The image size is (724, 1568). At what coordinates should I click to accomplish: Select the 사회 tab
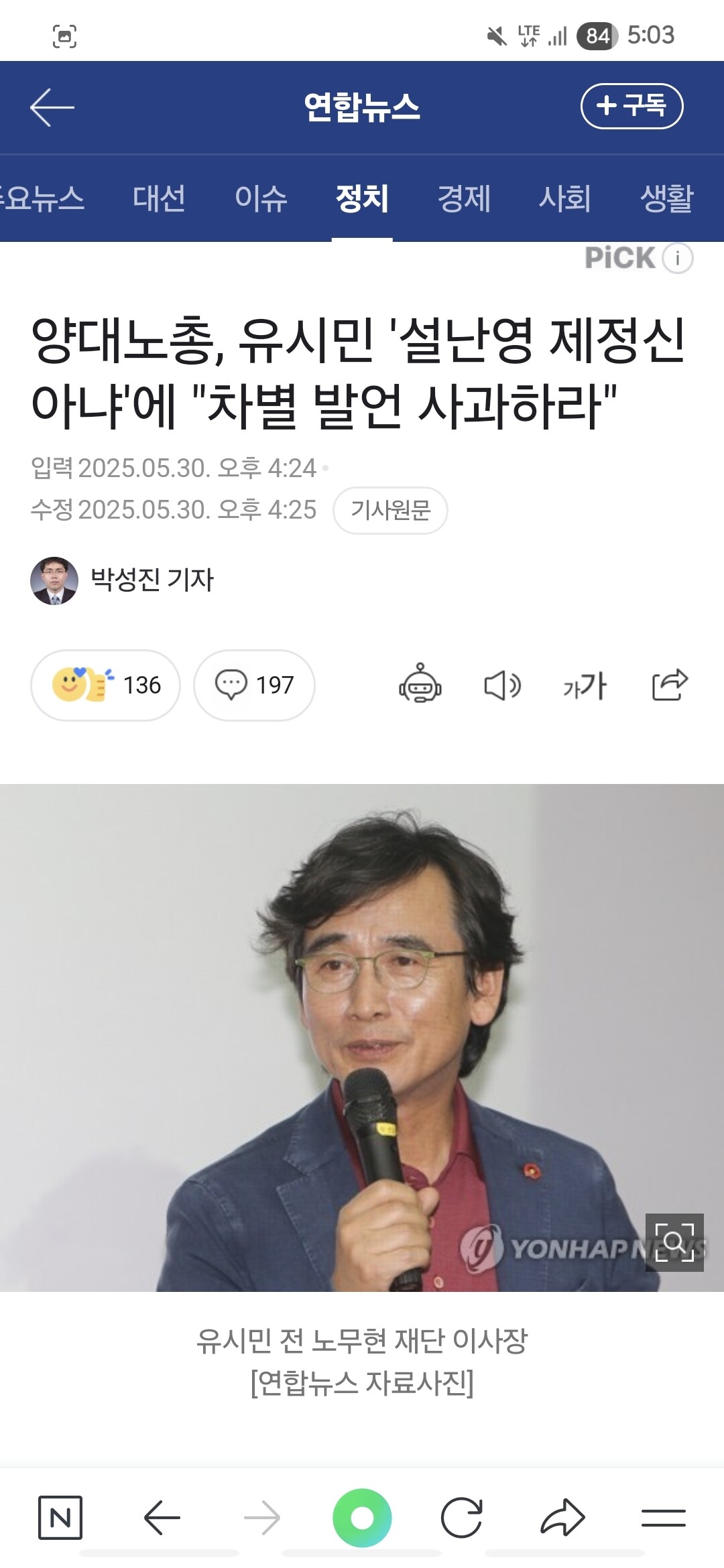565,198
